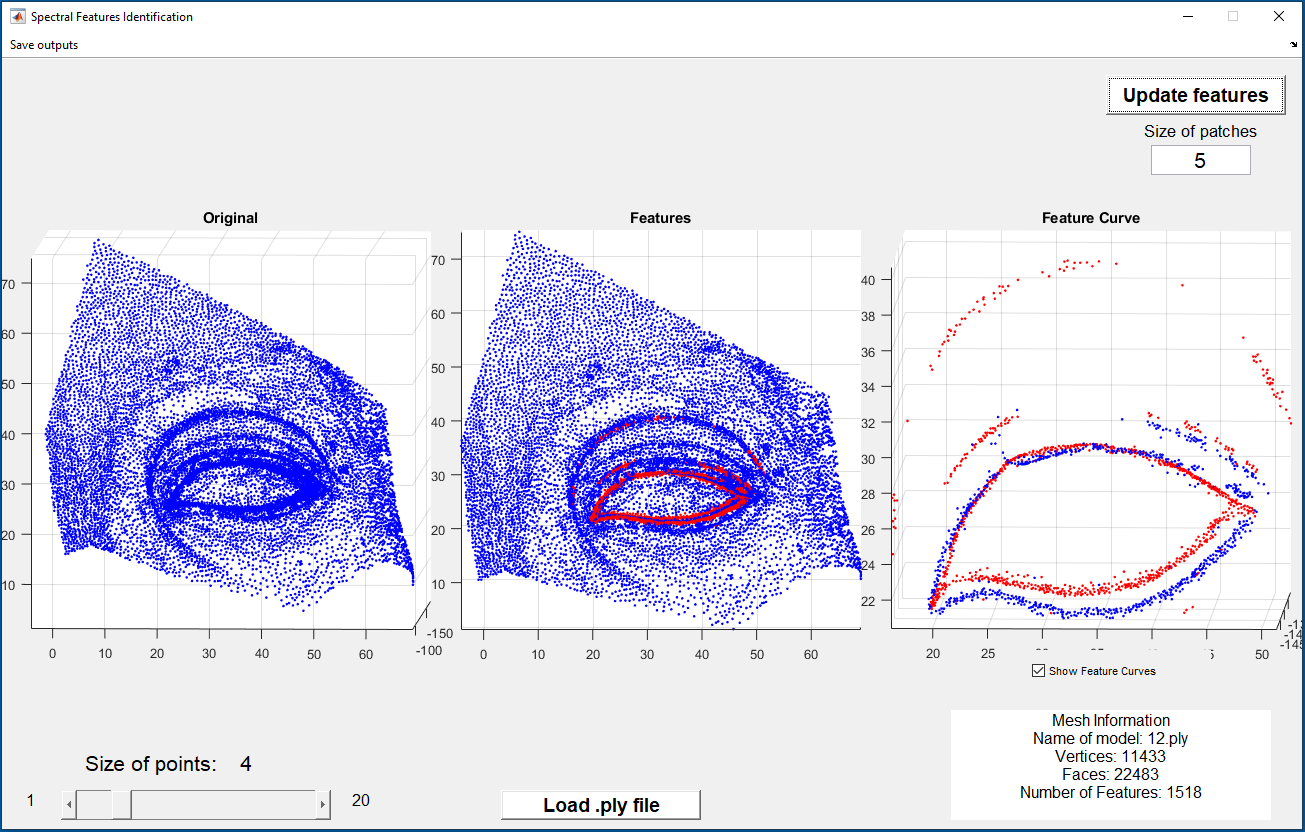1305x832 pixels.
Task: Click the slider minimum label '1'
Action: (x=30, y=800)
